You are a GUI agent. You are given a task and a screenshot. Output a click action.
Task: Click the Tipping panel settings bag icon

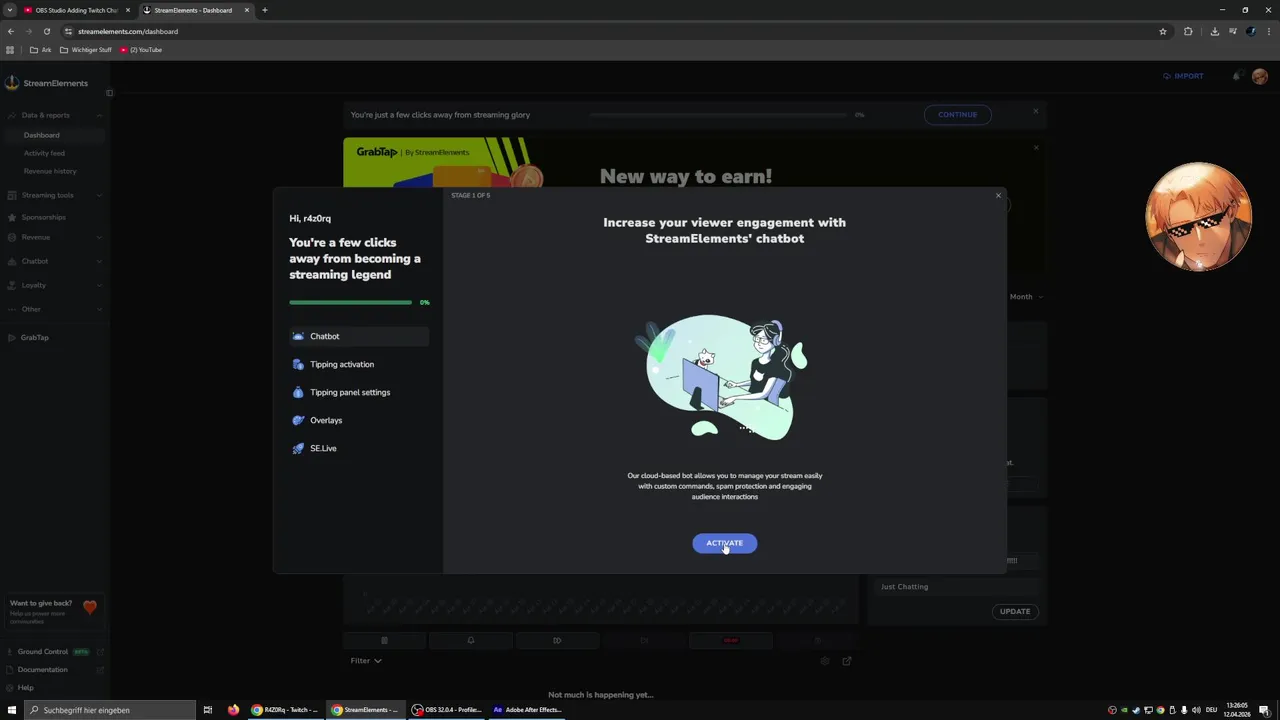[298, 392]
